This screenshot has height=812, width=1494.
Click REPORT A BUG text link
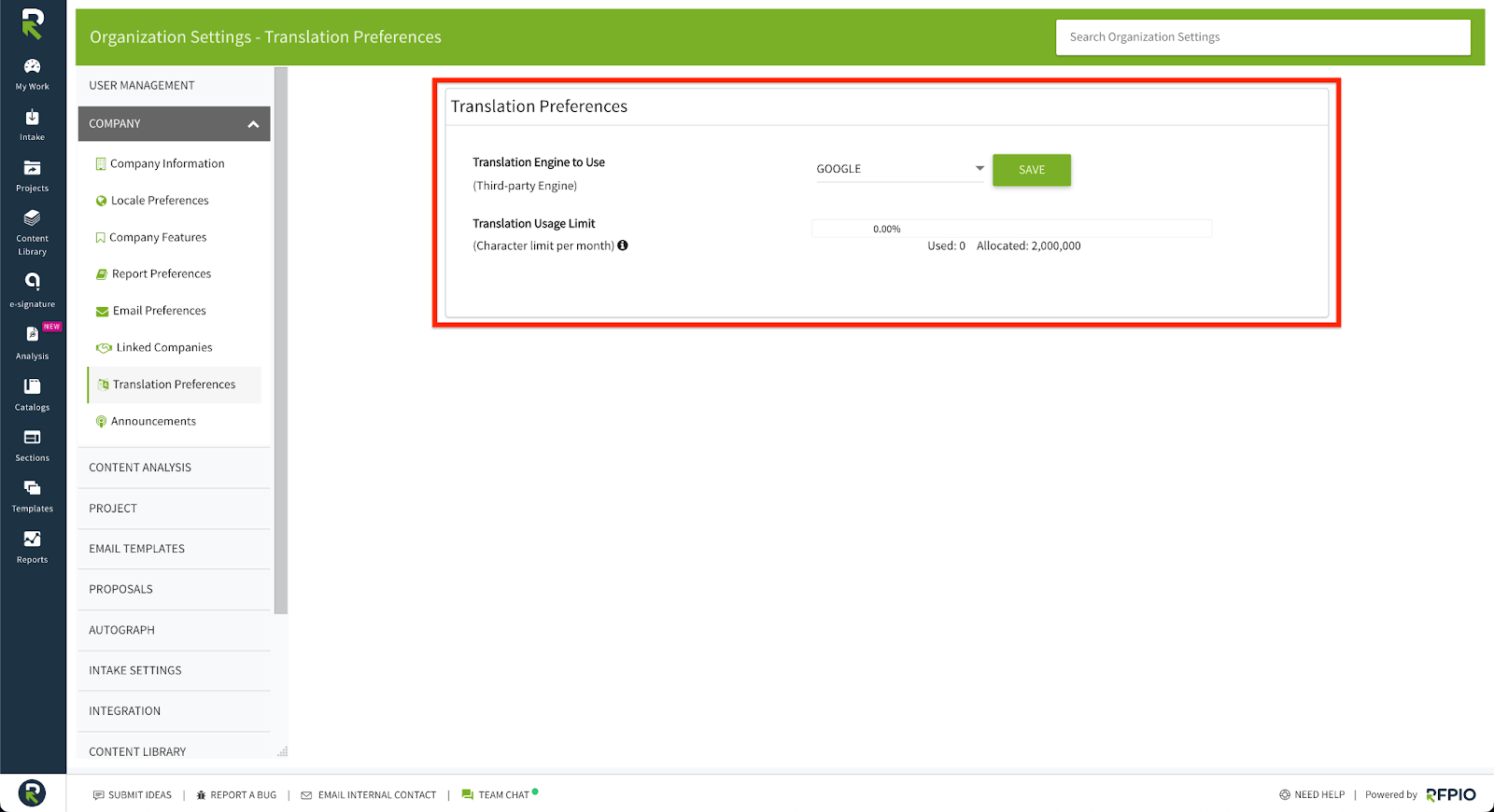(244, 795)
